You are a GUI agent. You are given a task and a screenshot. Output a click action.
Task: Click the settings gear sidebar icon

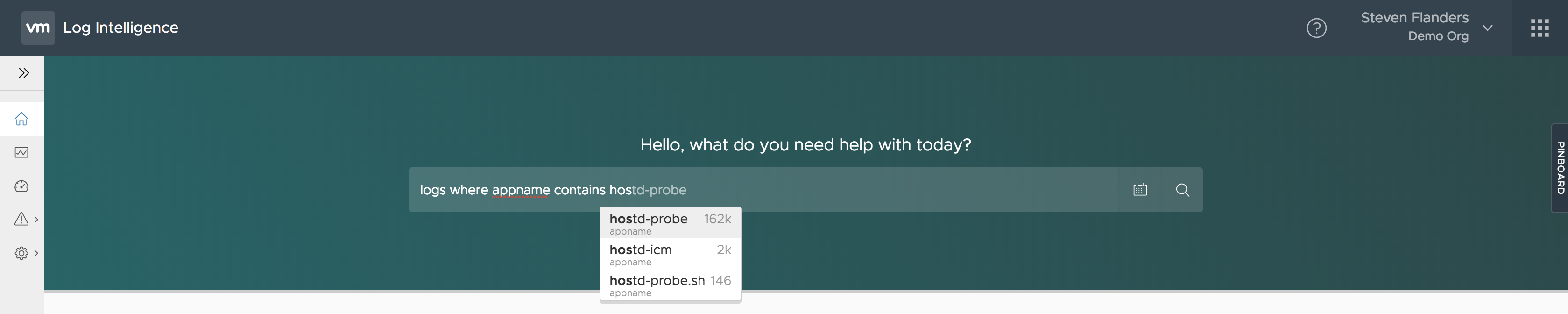(21, 253)
